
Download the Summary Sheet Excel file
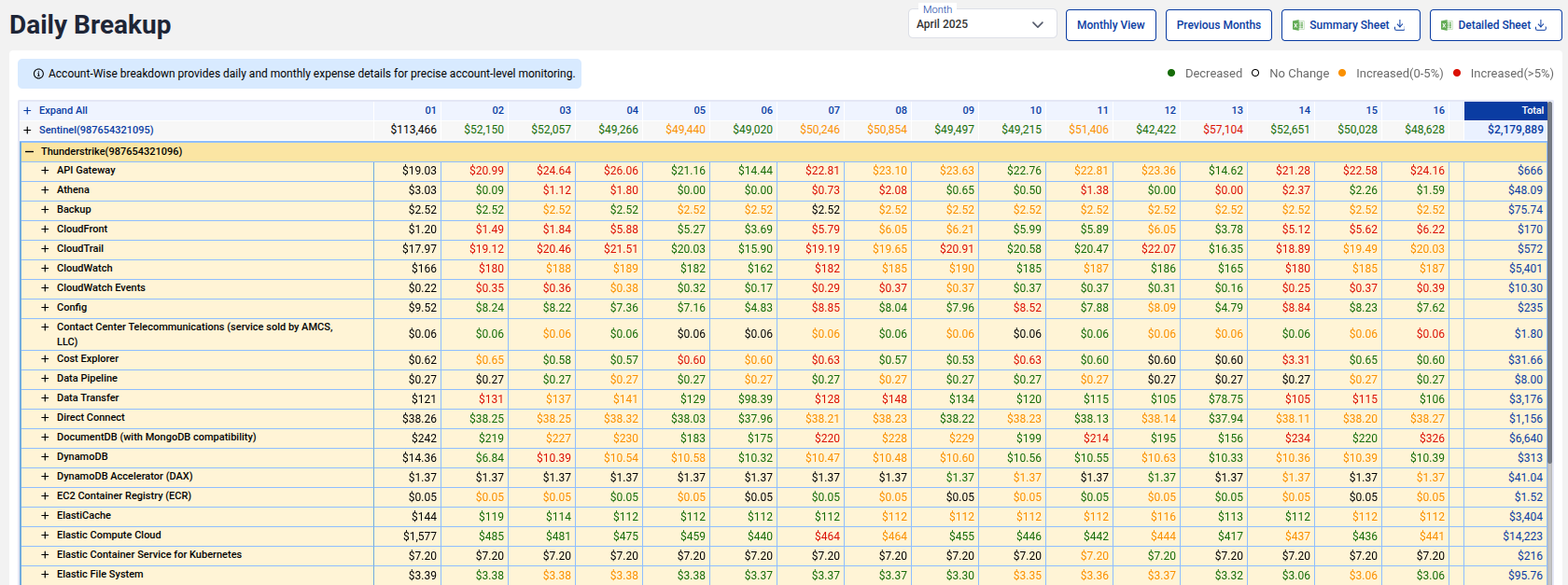[1350, 25]
